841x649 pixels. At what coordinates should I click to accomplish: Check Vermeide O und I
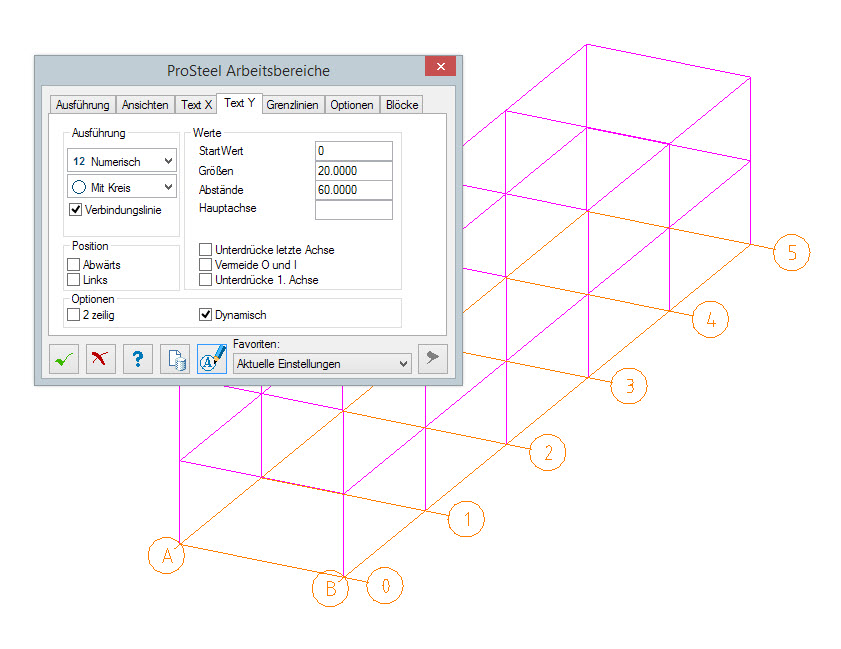point(205,264)
